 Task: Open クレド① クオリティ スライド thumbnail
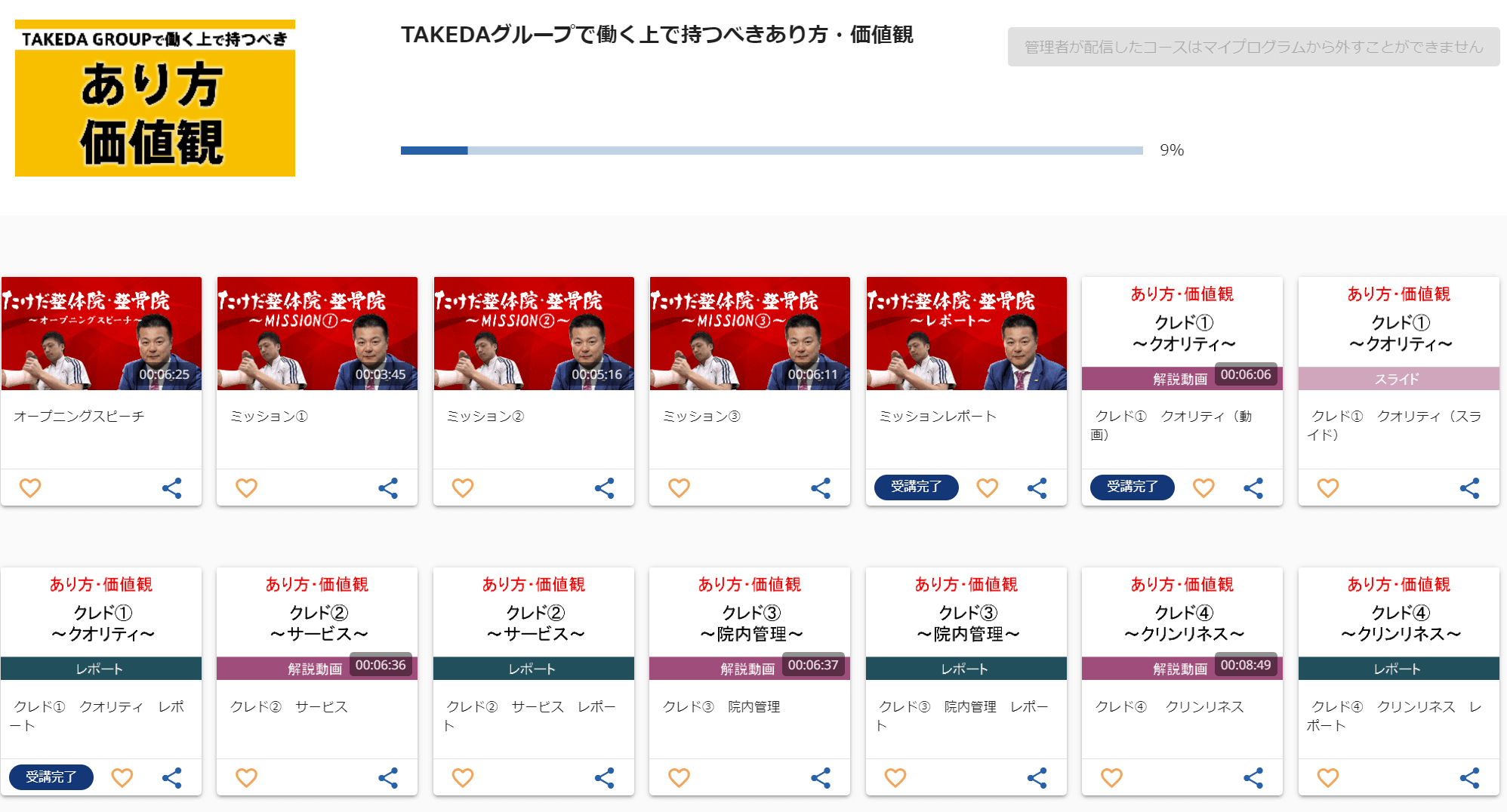tap(1399, 334)
